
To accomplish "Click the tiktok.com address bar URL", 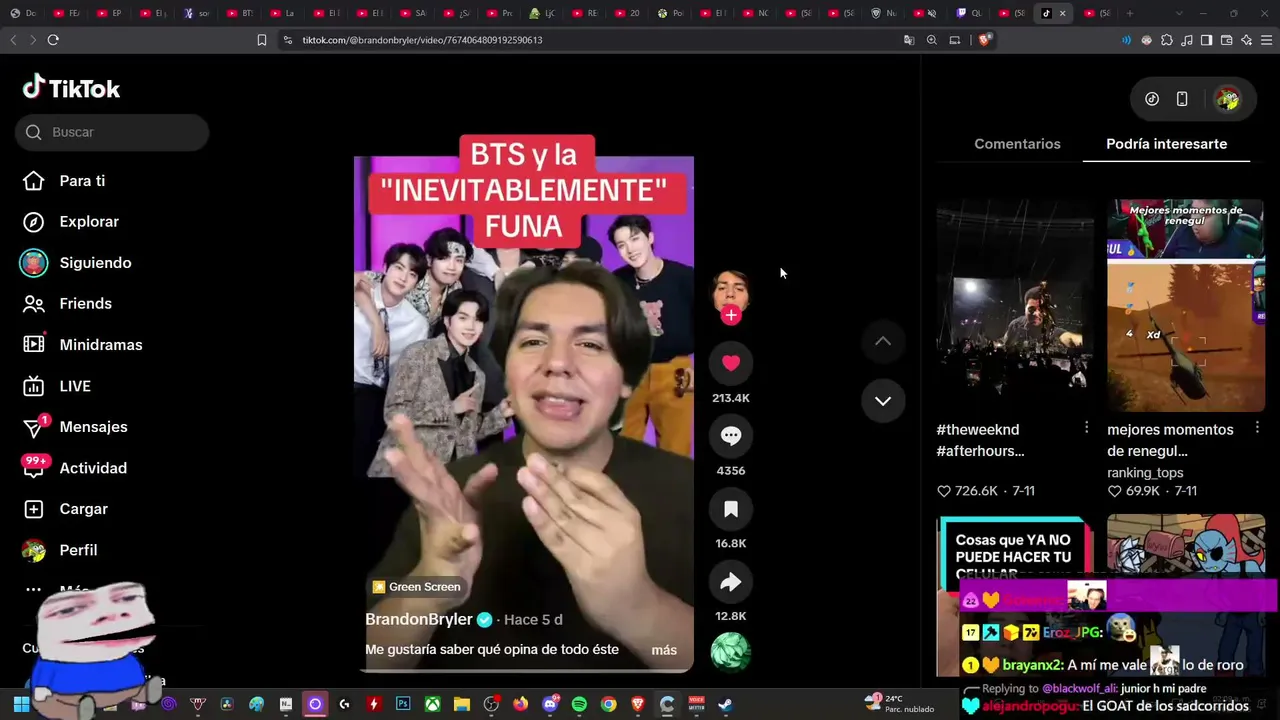I will click(x=422, y=40).
